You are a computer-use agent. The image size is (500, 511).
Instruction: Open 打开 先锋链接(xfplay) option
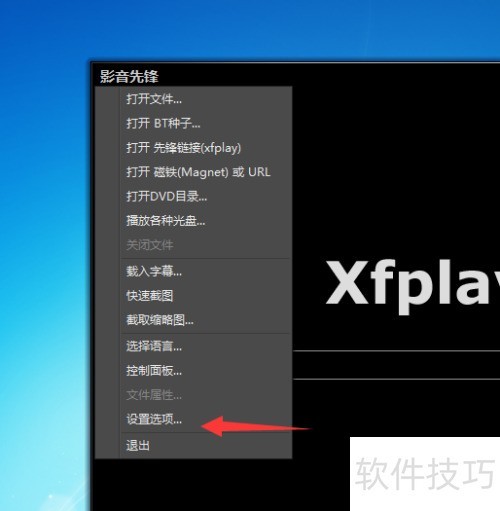194,148
